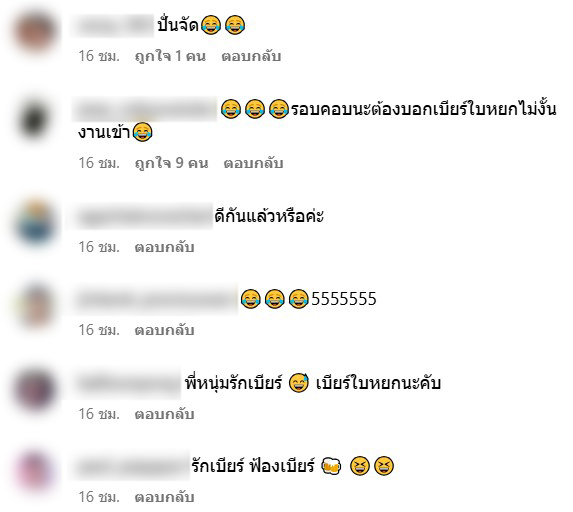The height and width of the screenshot is (512, 573).
Task: Open second commenter's dark profile avatar
Action: [34, 119]
